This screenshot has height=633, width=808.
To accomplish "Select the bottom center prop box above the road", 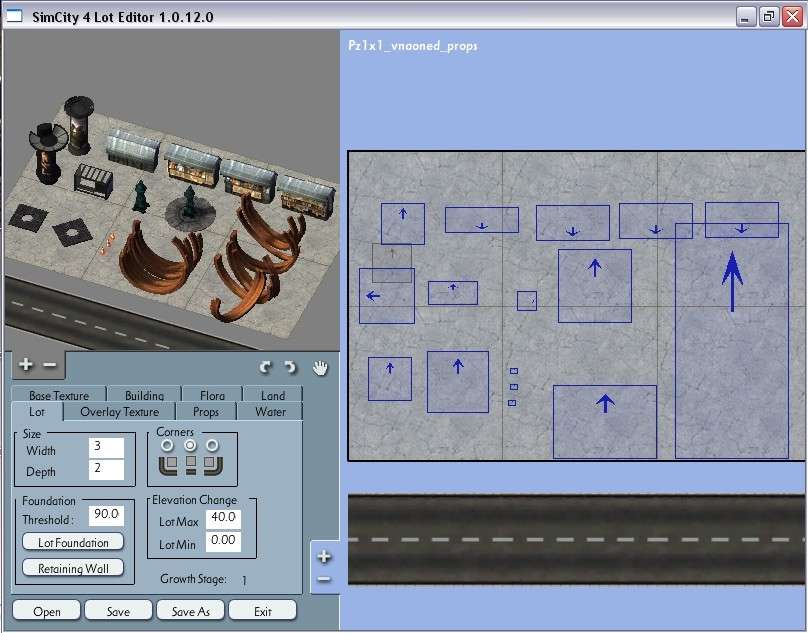I will point(605,422).
